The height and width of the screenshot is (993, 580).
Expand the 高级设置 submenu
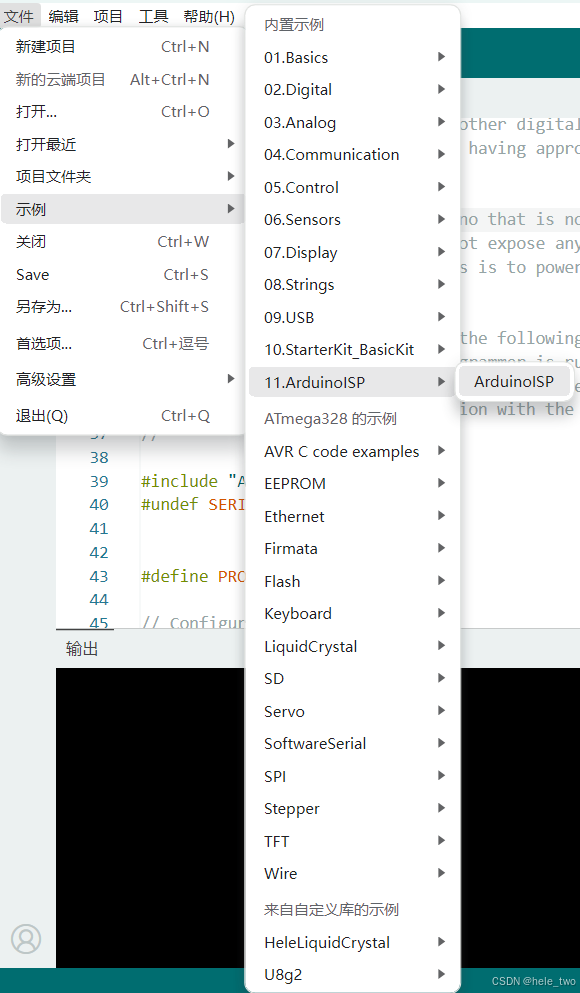pyautogui.click(x=122, y=380)
